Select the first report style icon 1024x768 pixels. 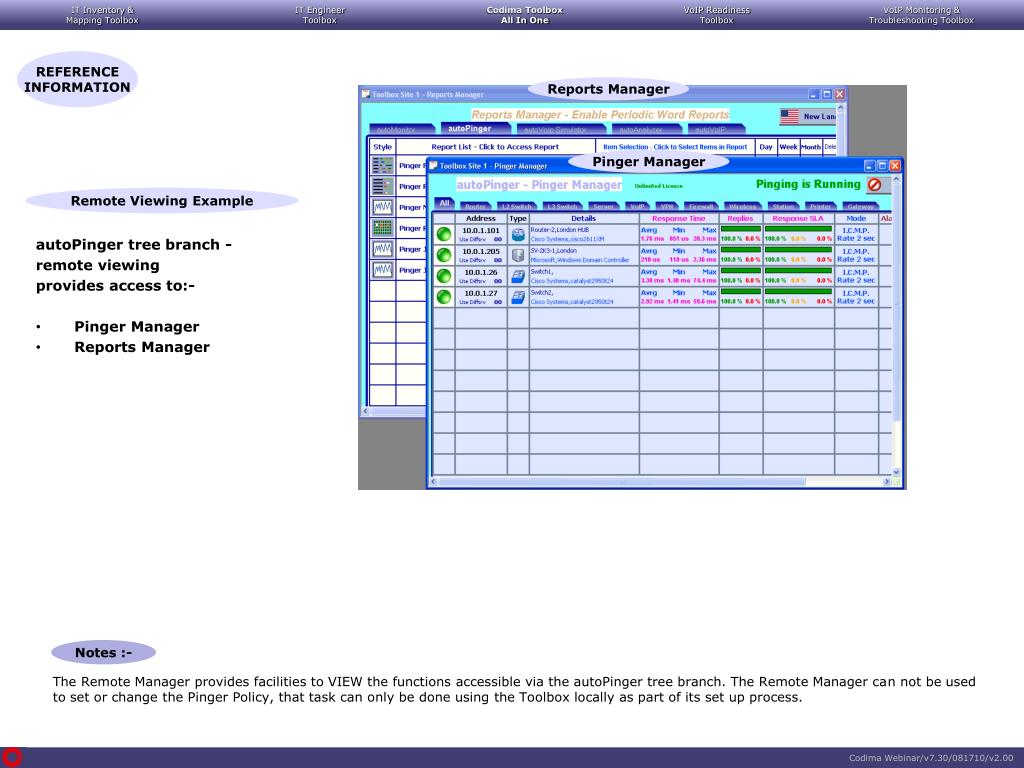(x=382, y=165)
